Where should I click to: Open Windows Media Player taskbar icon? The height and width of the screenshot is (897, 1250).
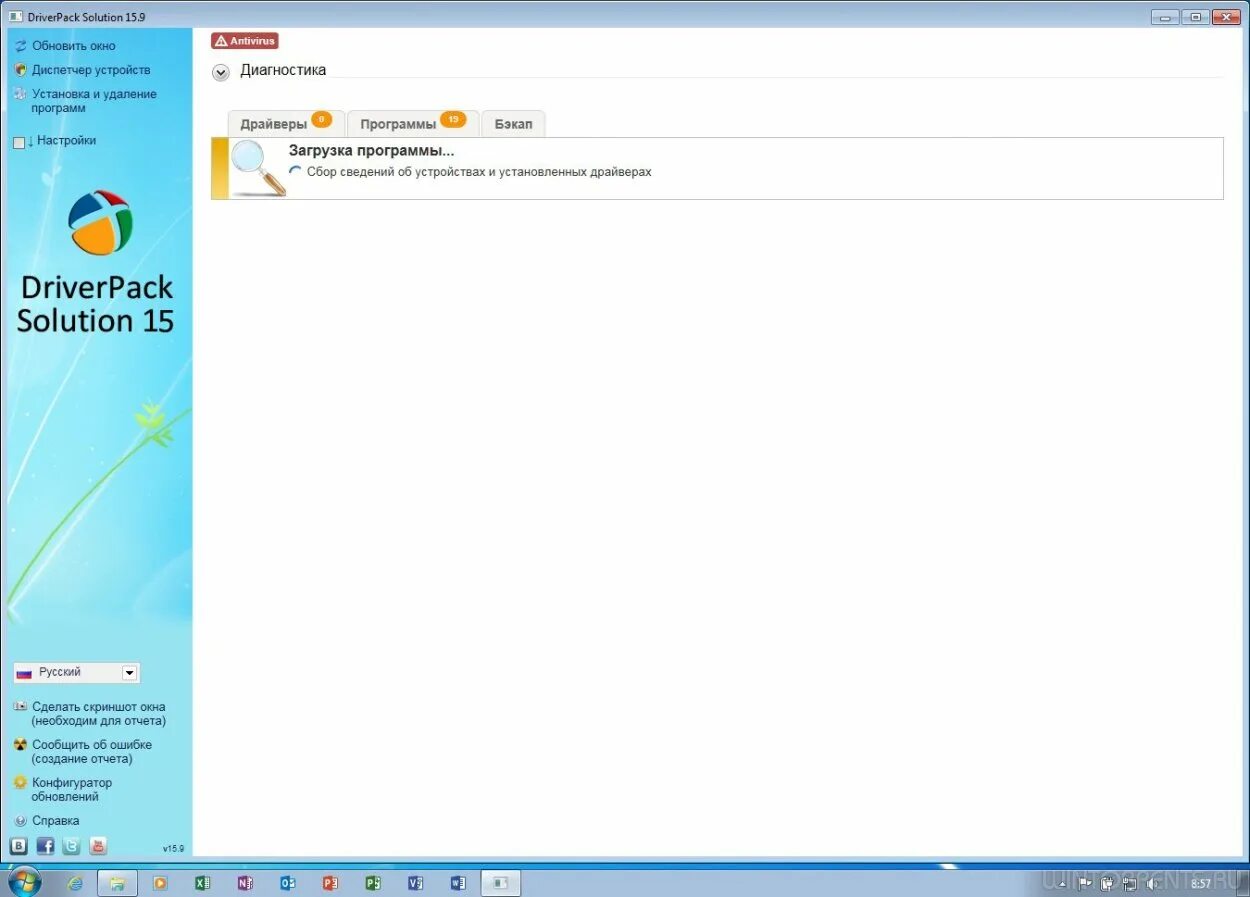[x=159, y=883]
